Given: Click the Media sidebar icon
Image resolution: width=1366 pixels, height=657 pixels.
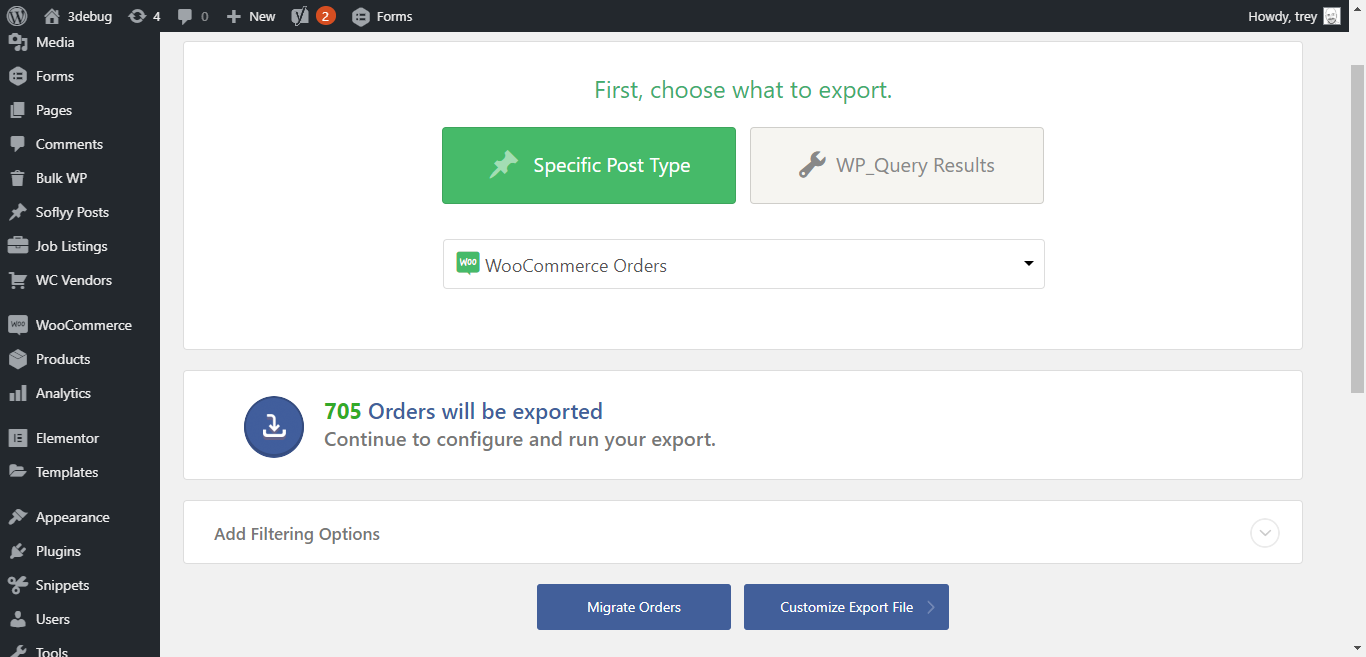Looking at the screenshot, I should [x=17, y=42].
